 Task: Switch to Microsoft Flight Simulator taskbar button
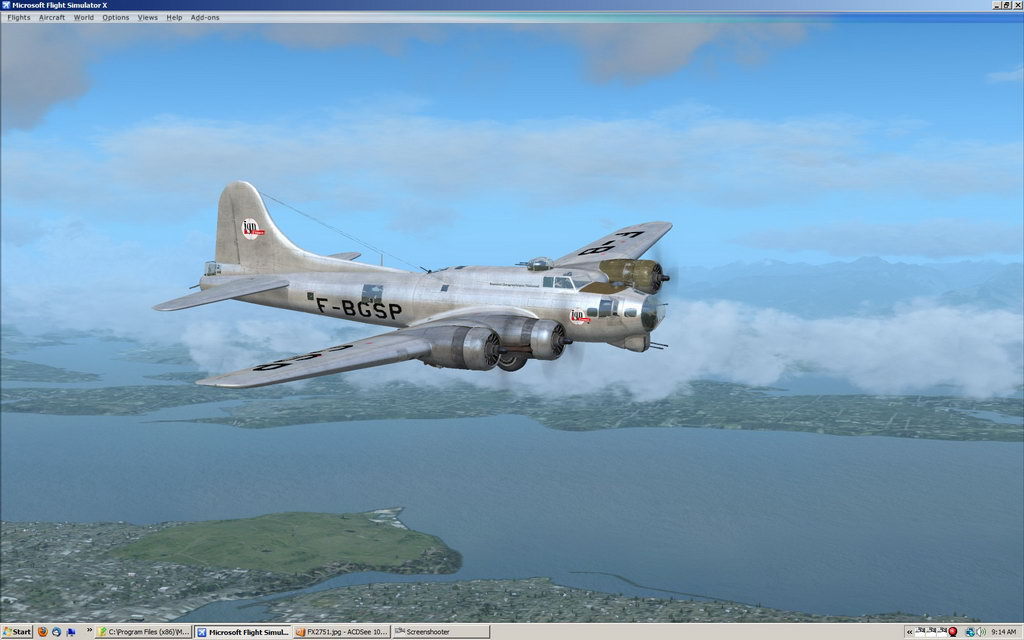click(x=243, y=632)
